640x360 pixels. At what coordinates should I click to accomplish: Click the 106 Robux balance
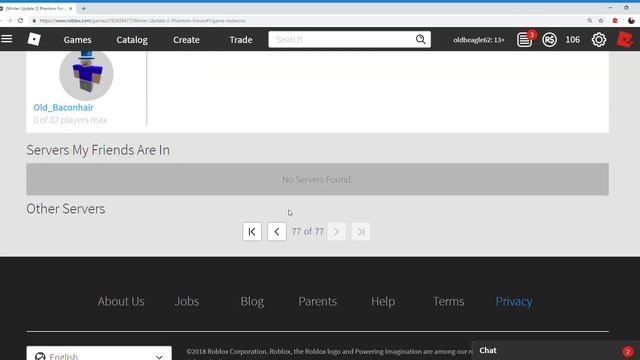[x=573, y=40]
